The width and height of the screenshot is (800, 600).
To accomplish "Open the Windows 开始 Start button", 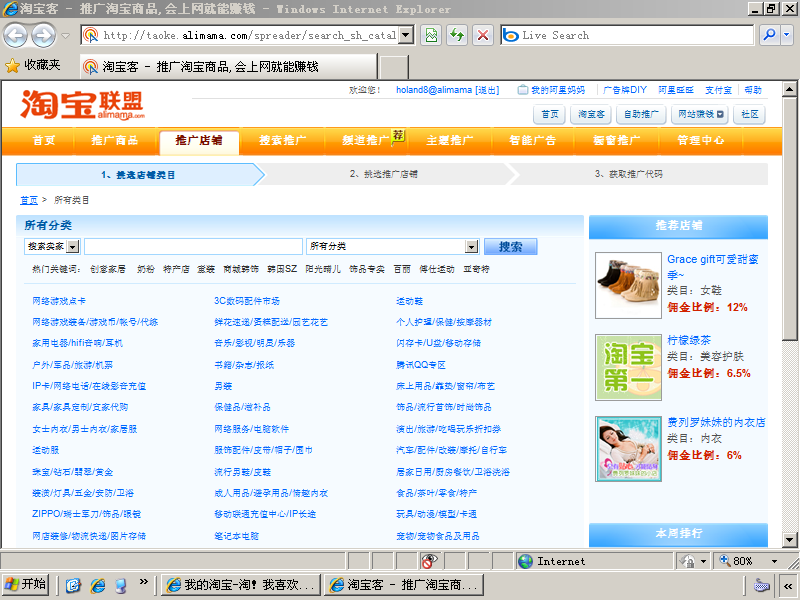I will (26, 585).
